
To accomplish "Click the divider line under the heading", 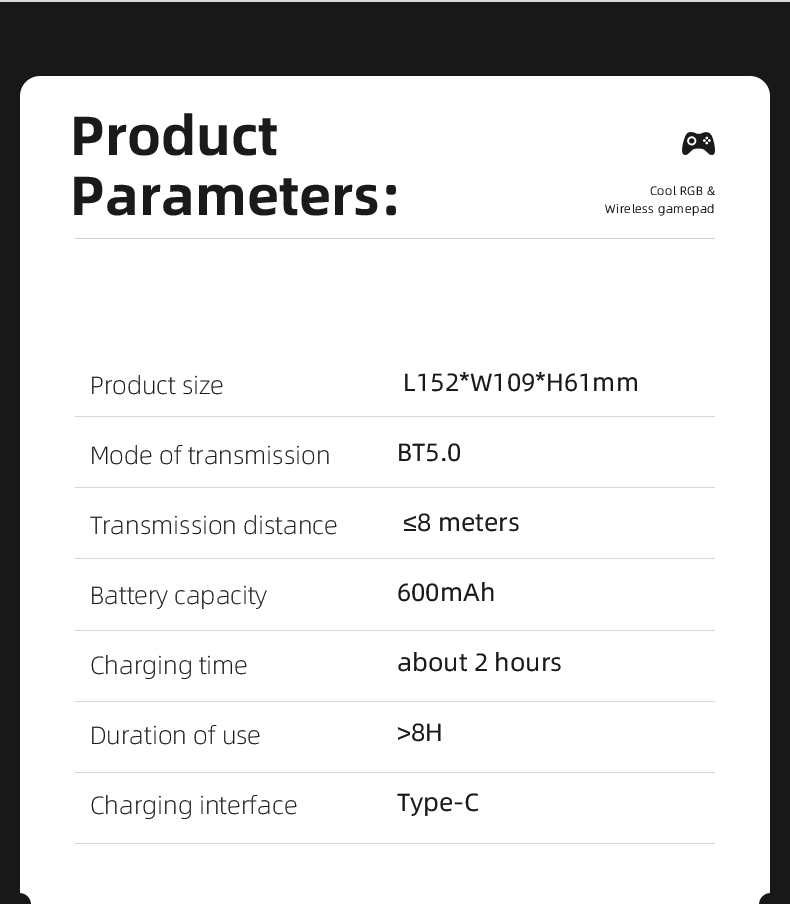I will click(394, 239).
